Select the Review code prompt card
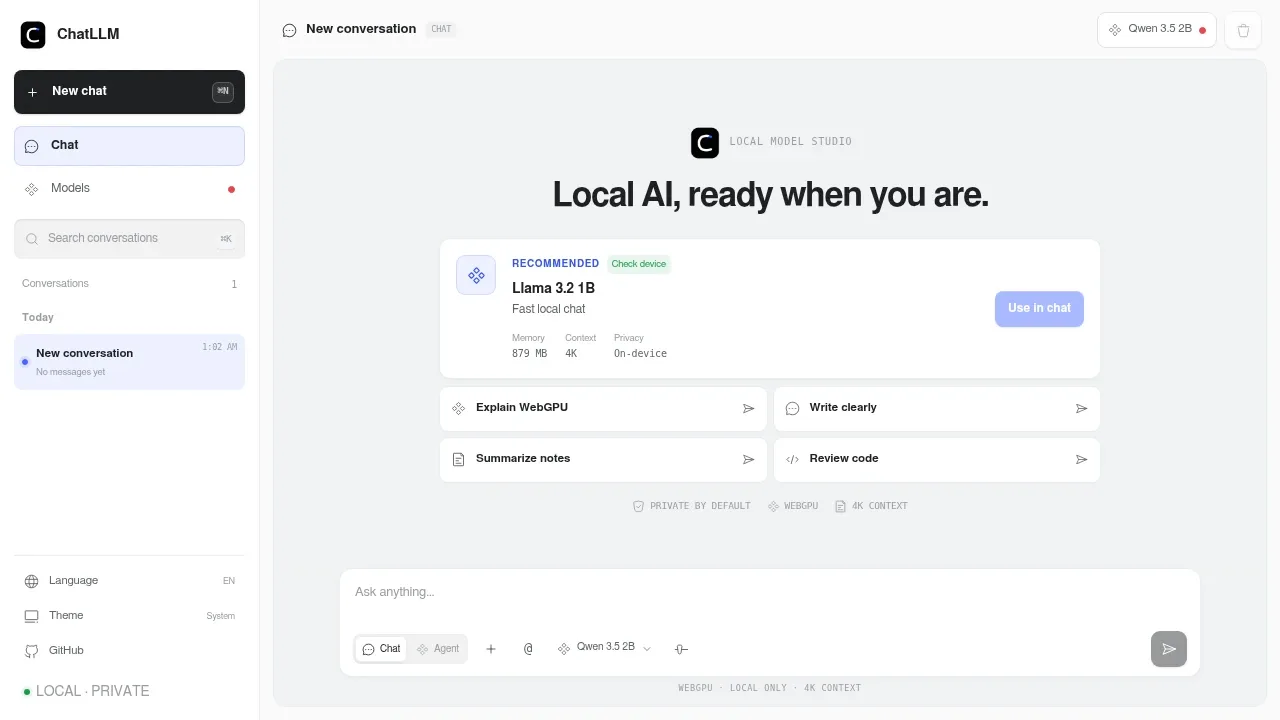Screen dimensions: 1280x720 (x=937, y=460)
